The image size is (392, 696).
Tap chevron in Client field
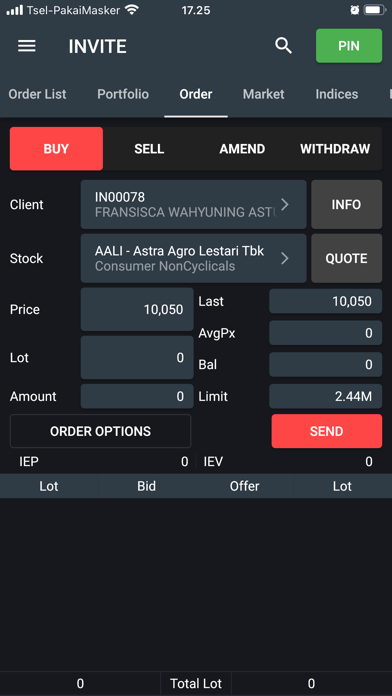point(285,204)
